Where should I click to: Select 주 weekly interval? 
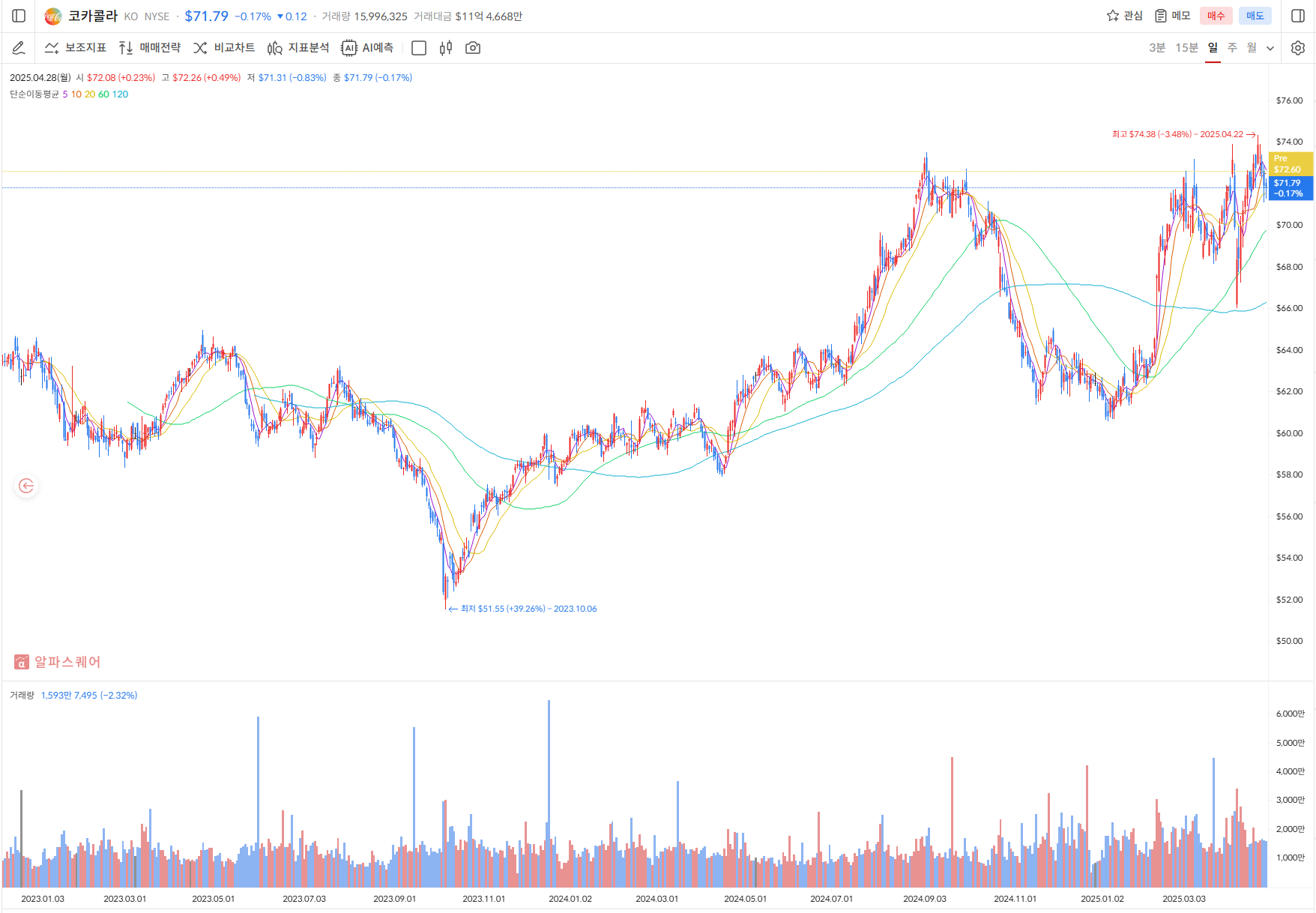[1232, 48]
